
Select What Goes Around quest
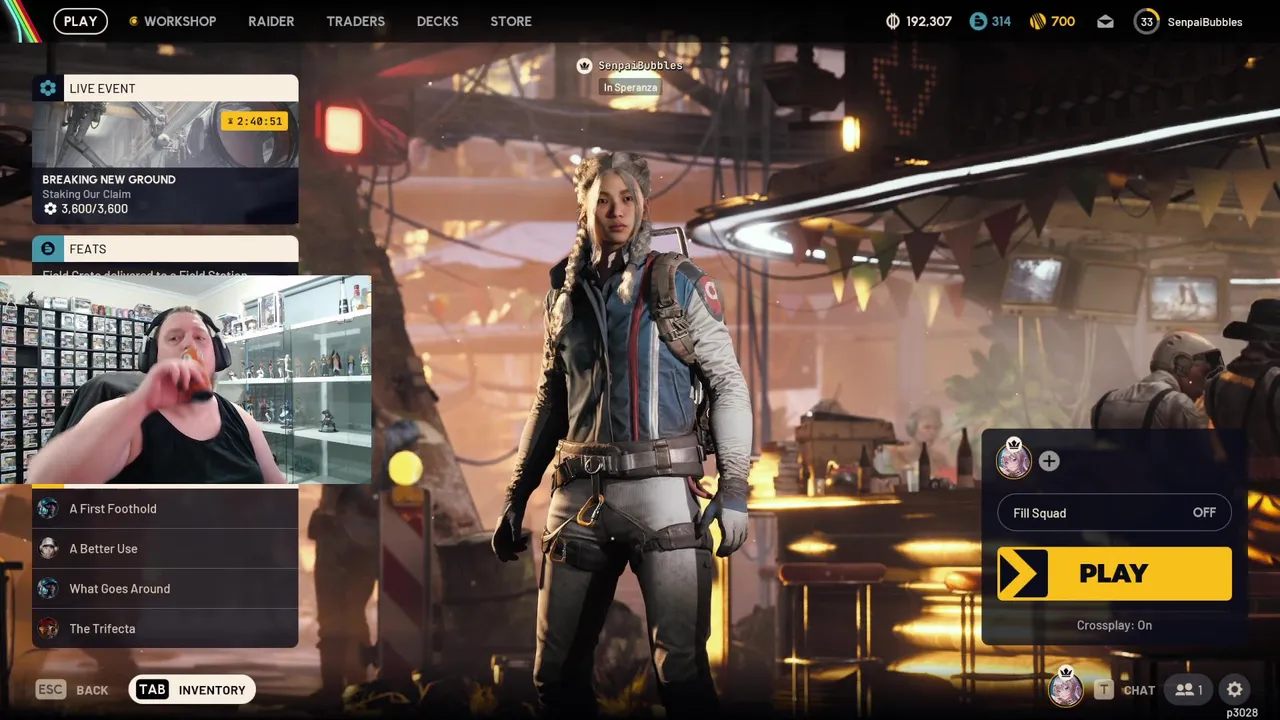(x=165, y=588)
